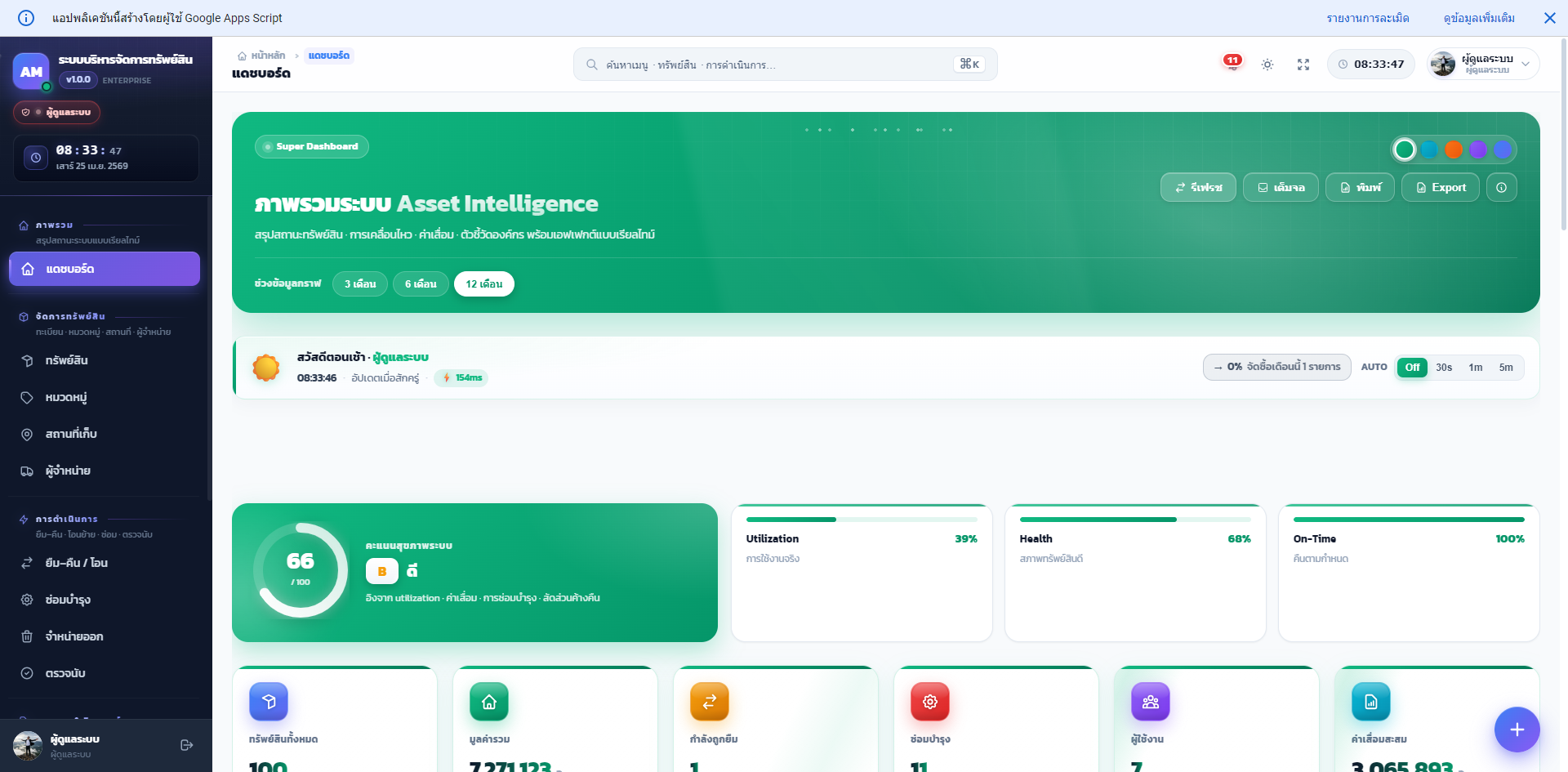The width and height of the screenshot is (1568, 772).
Task: Turn auto-refresh Off
Action: pos(1412,368)
